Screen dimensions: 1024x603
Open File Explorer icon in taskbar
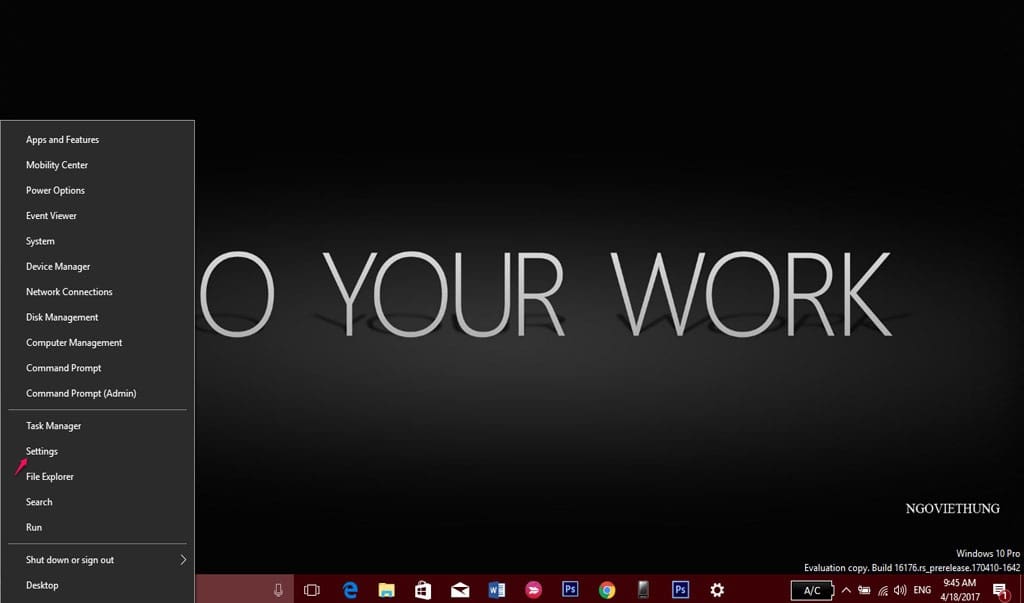coord(386,590)
